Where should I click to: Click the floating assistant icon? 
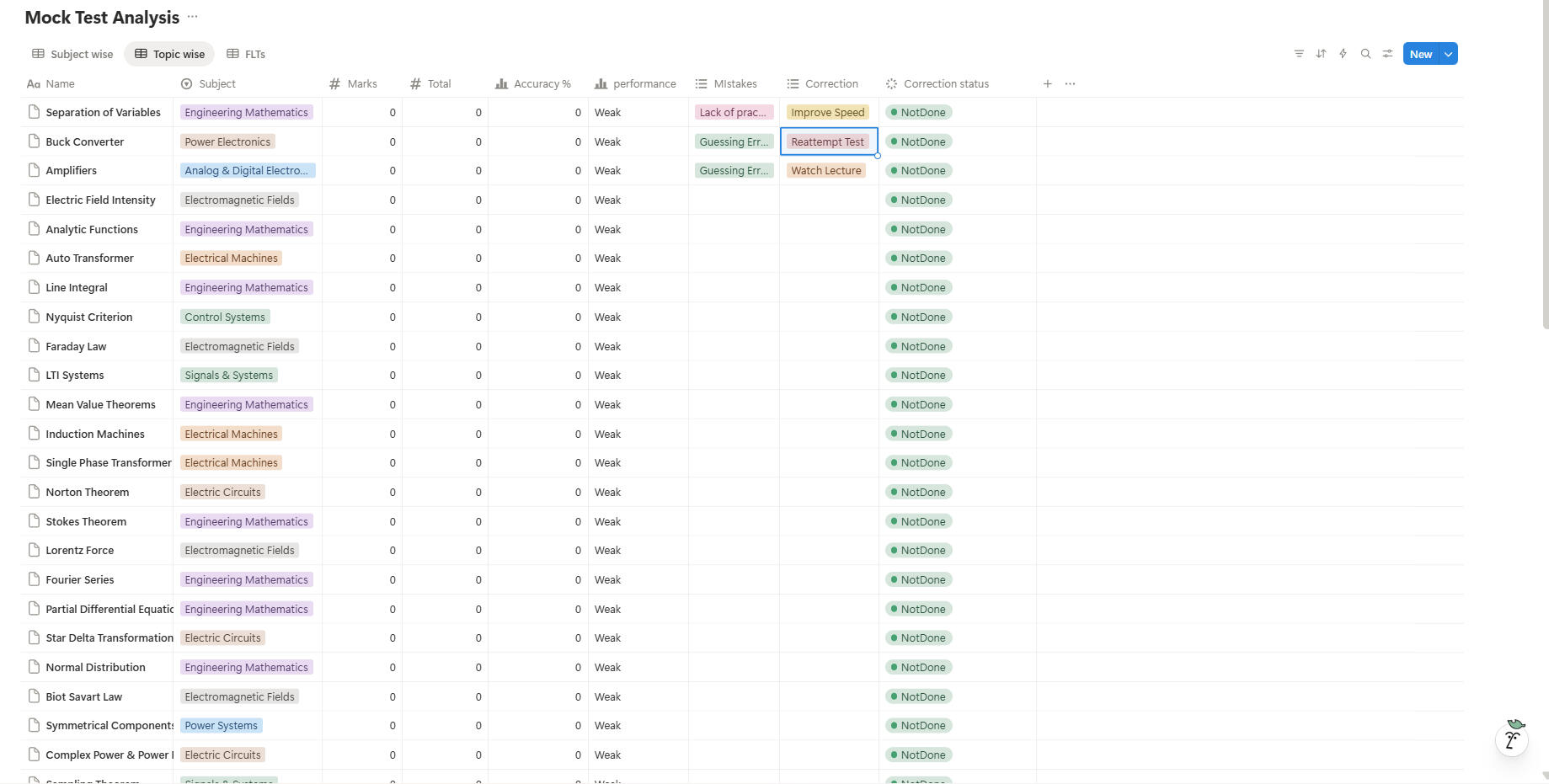pos(1512,739)
